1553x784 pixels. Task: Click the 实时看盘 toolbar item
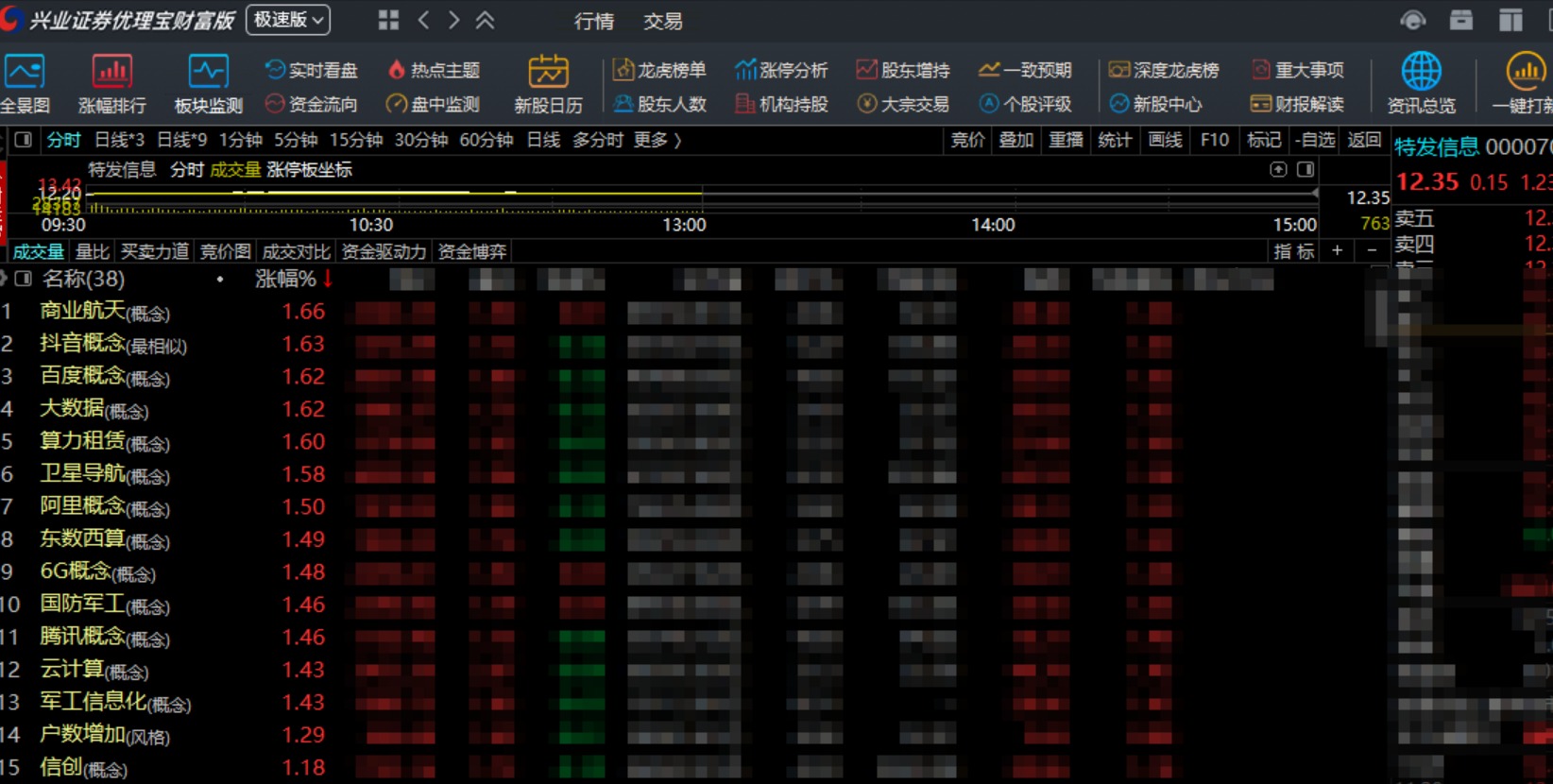point(312,70)
